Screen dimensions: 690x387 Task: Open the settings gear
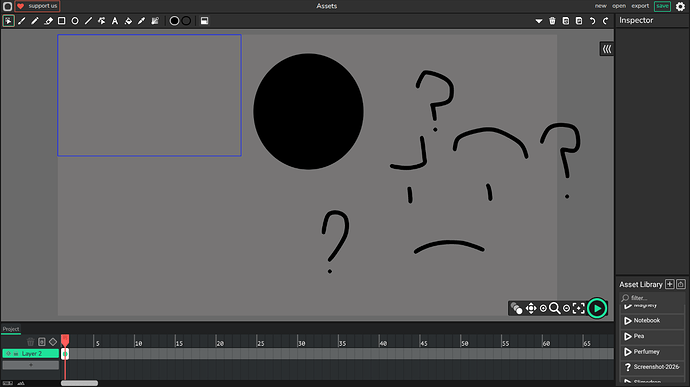coord(680,6)
